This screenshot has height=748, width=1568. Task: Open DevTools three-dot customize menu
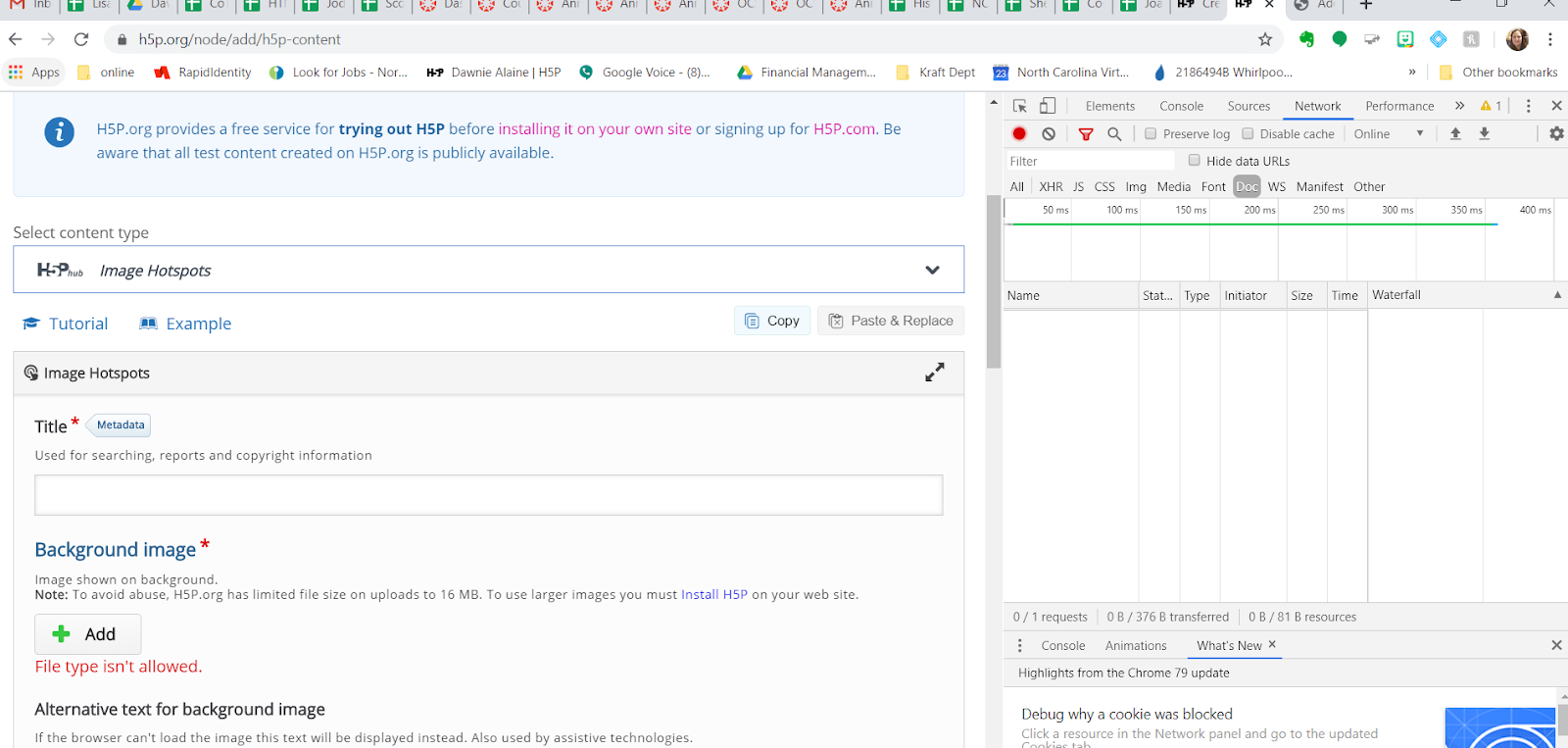click(1528, 106)
